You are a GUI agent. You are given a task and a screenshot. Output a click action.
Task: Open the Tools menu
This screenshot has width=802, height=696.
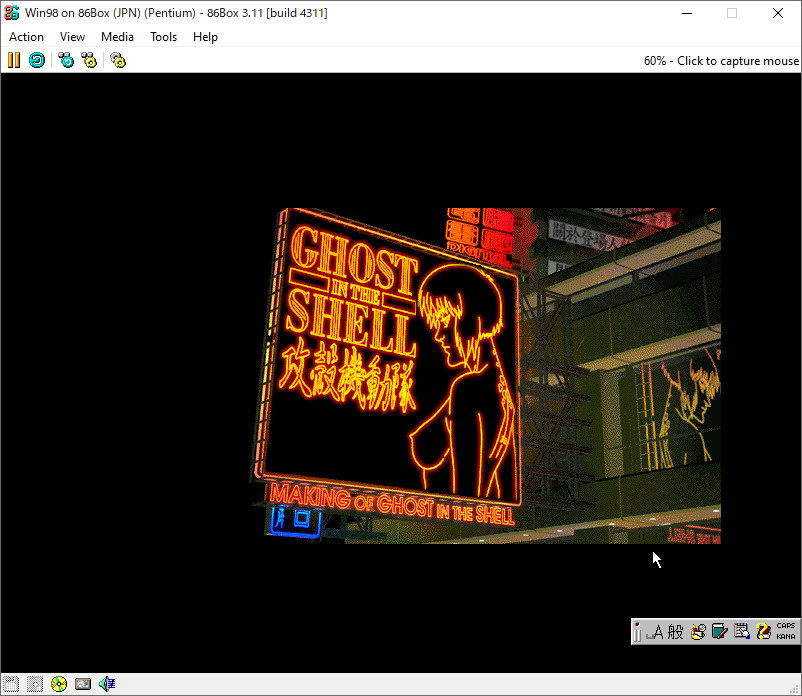point(163,37)
